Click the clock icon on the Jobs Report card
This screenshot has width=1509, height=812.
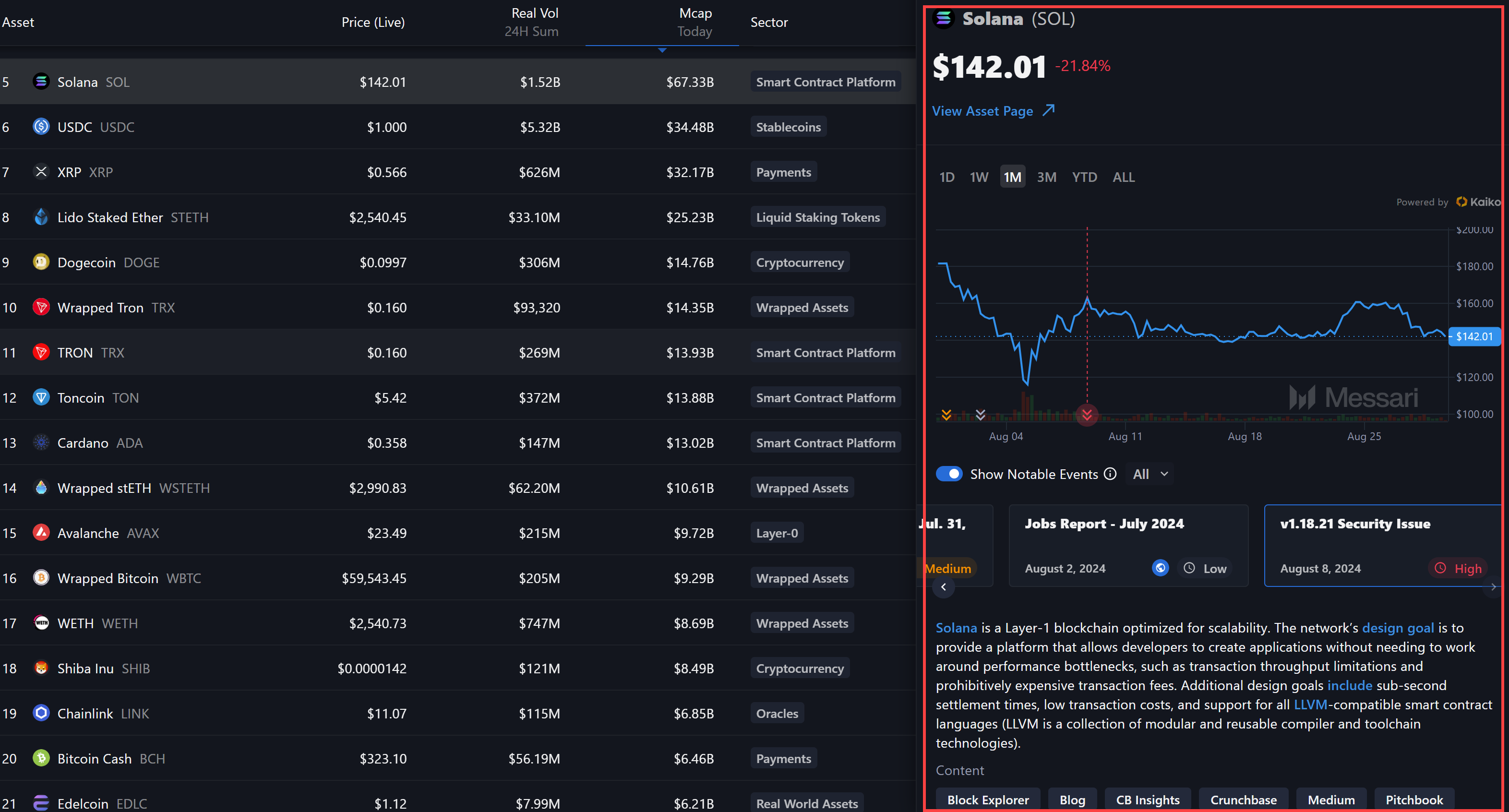(x=1189, y=568)
